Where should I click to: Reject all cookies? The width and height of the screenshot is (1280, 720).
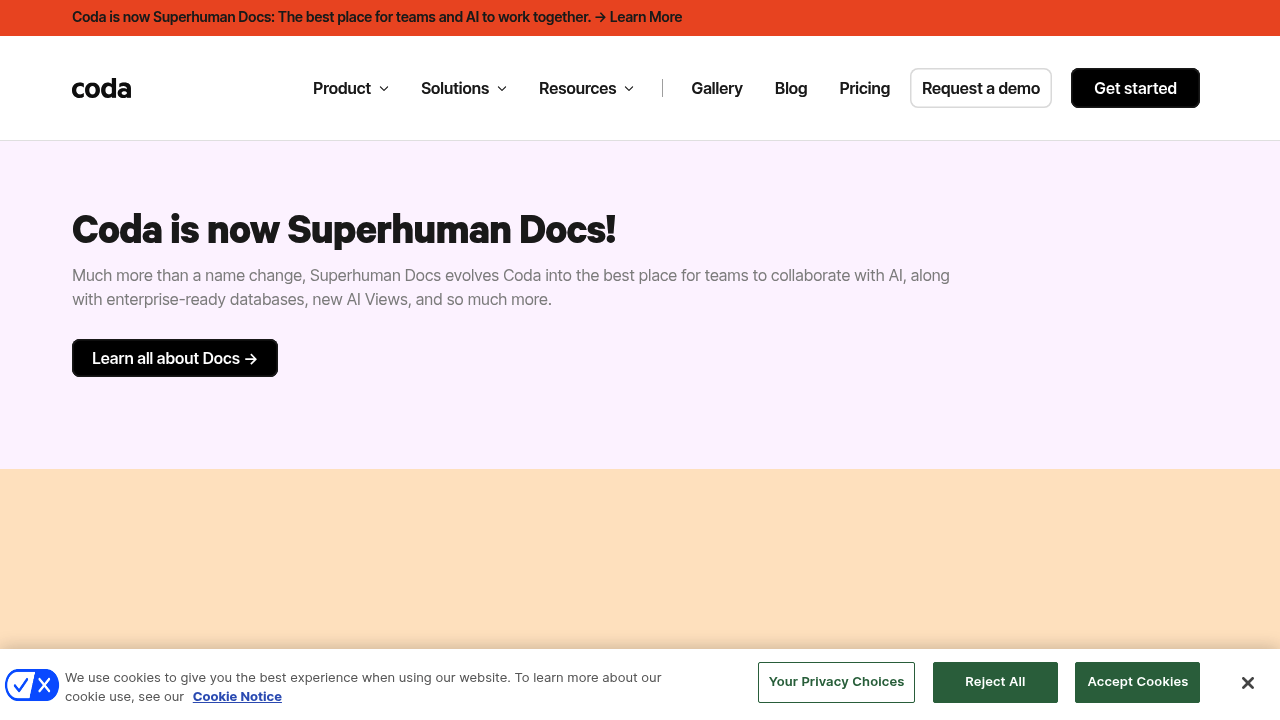coord(995,682)
